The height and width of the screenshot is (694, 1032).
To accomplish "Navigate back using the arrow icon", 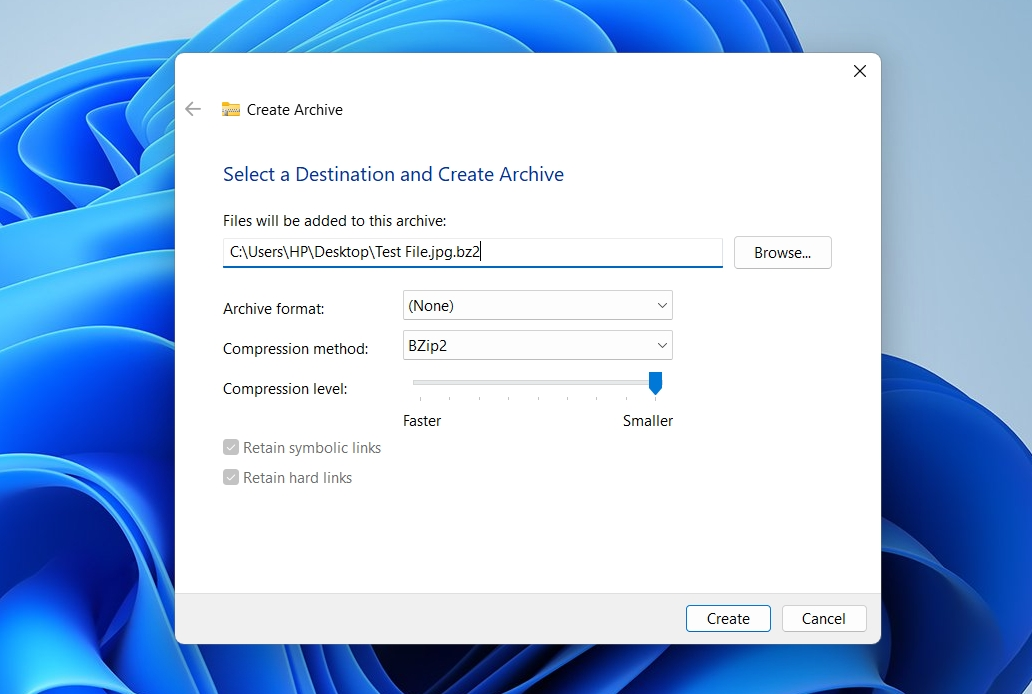I will (192, 108).
